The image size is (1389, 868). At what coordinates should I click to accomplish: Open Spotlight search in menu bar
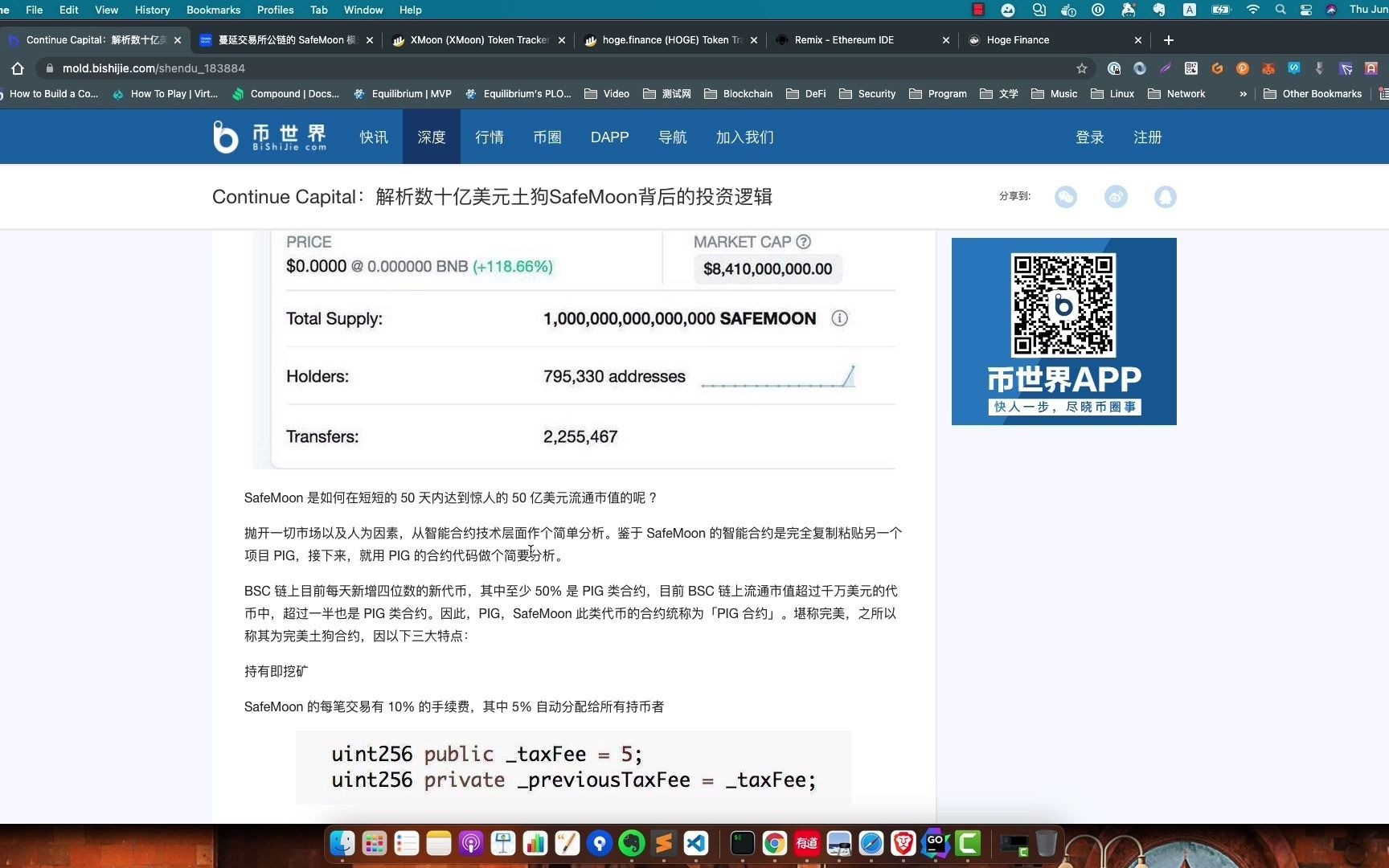1280,10
